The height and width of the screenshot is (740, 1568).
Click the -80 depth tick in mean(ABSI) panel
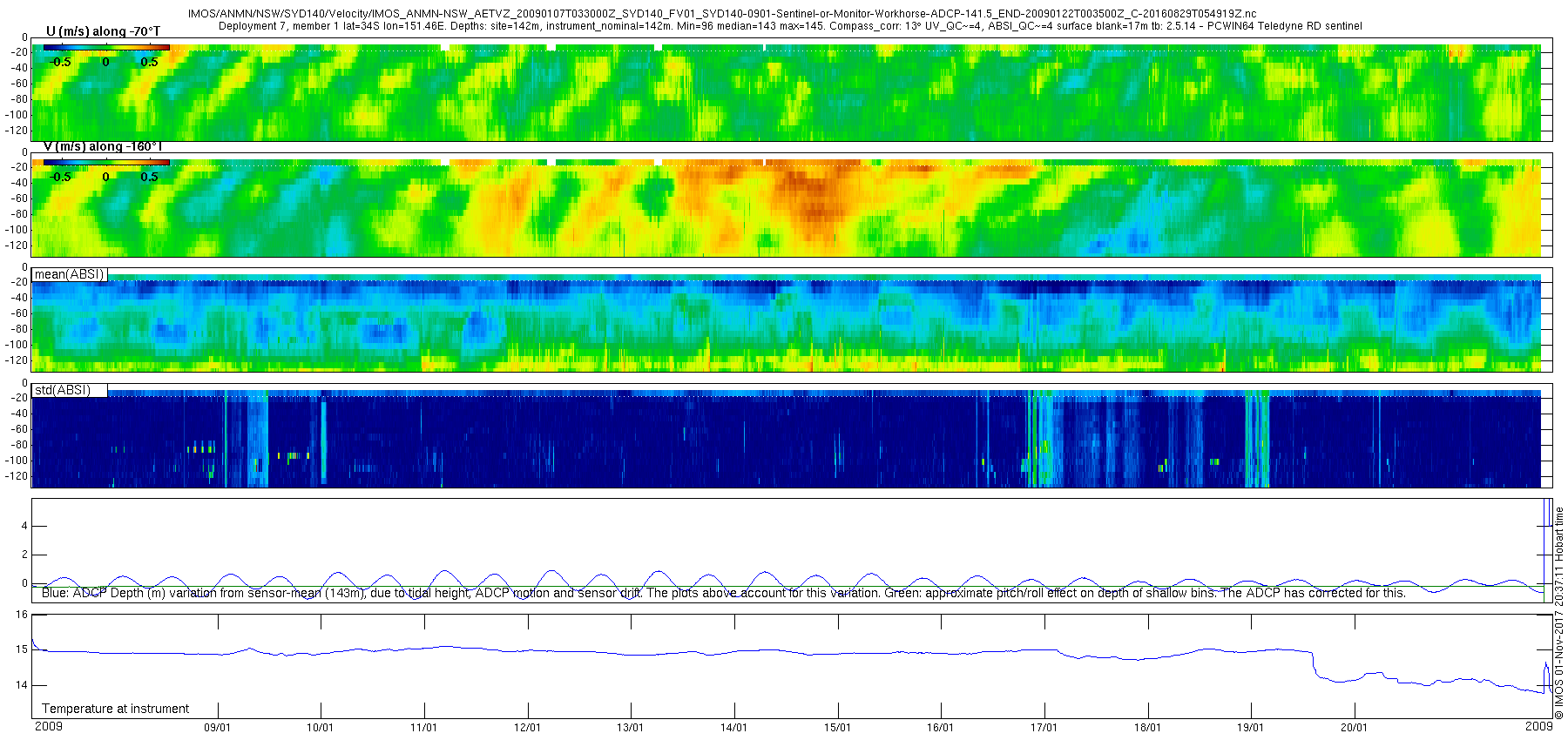[19, 329]
